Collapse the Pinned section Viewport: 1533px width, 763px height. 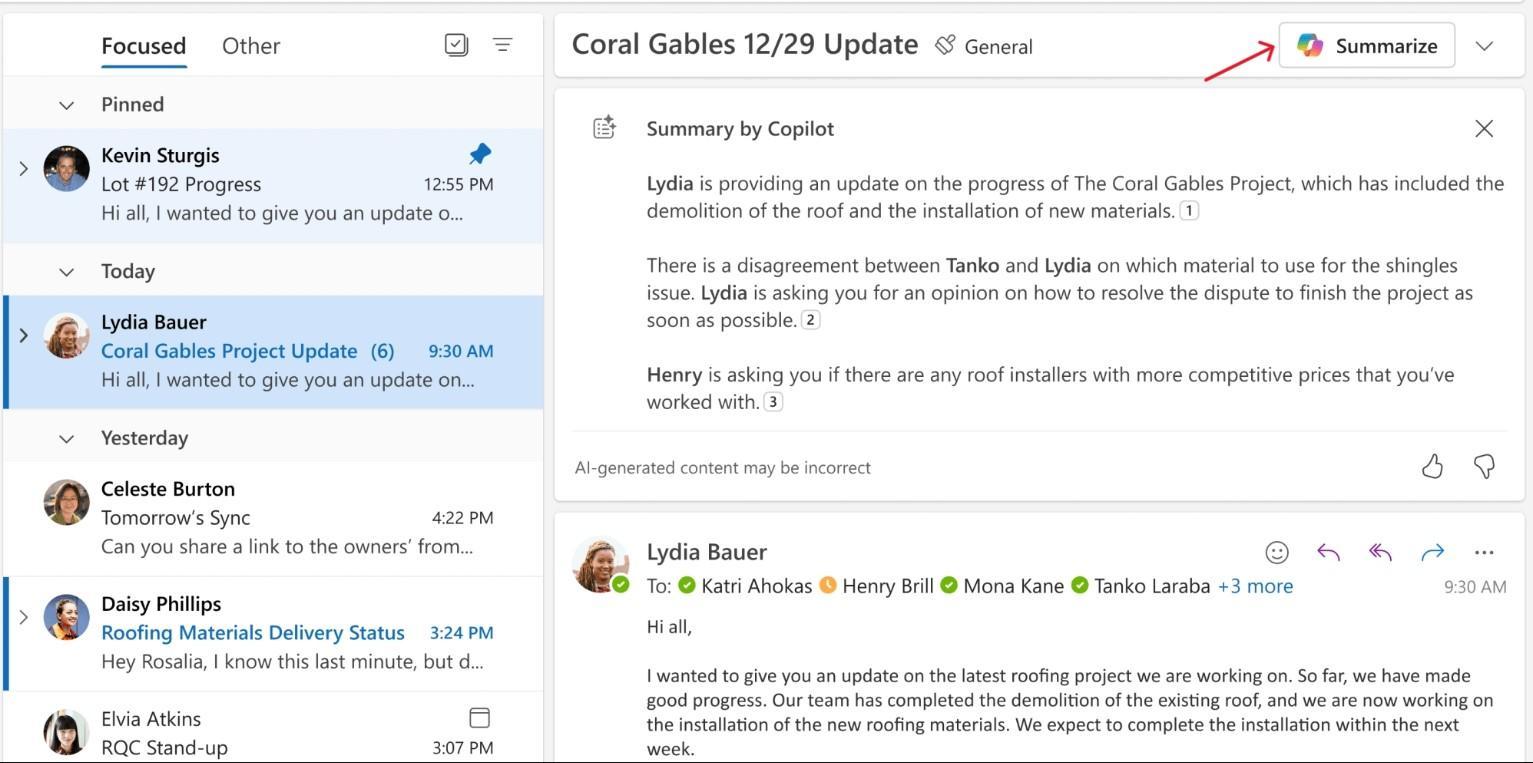click(66, 104)
